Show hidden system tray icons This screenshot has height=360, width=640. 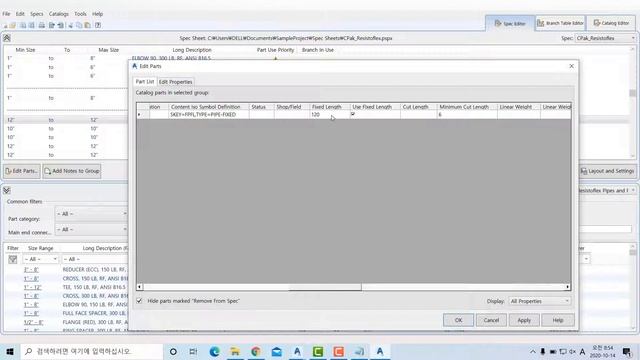pos(533,351)
